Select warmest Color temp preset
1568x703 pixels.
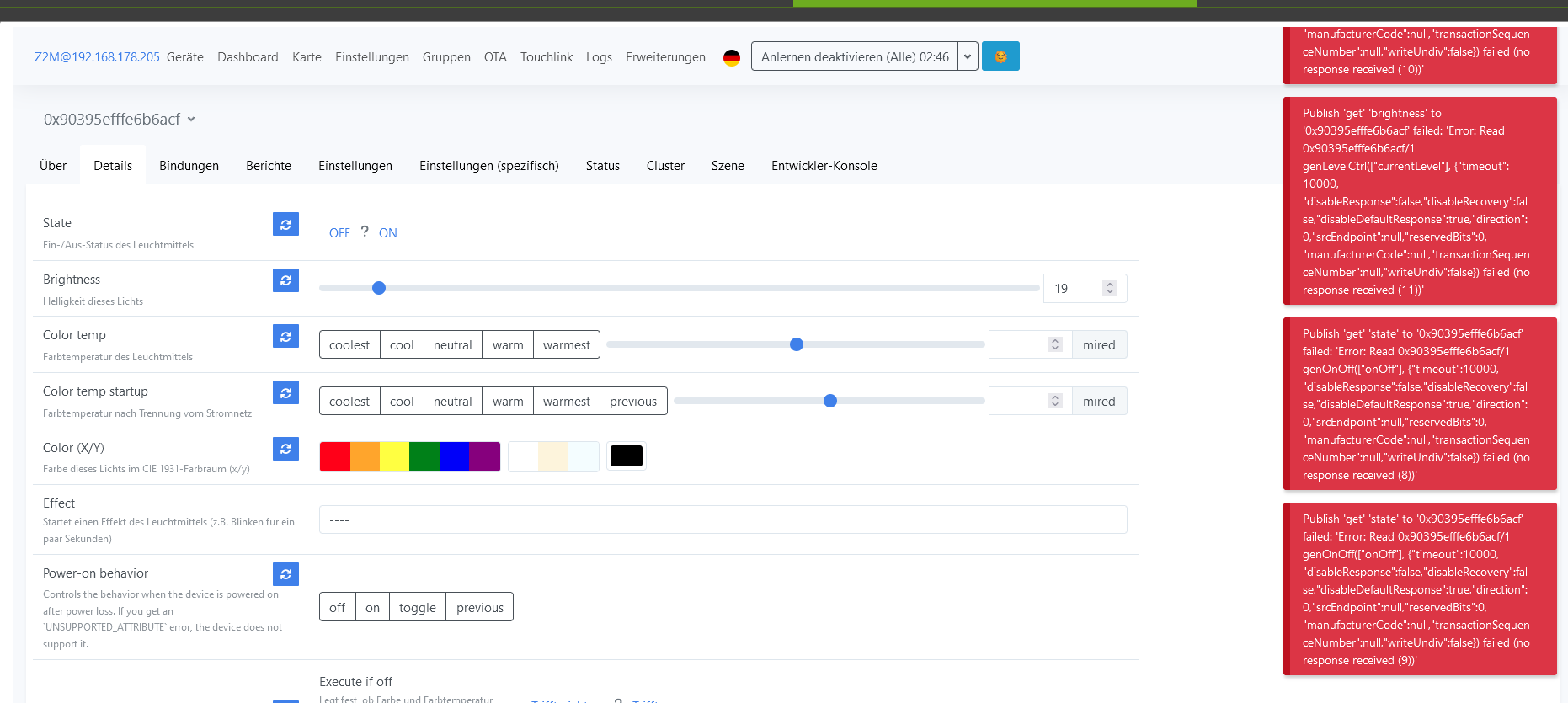[x=566, y=345]
